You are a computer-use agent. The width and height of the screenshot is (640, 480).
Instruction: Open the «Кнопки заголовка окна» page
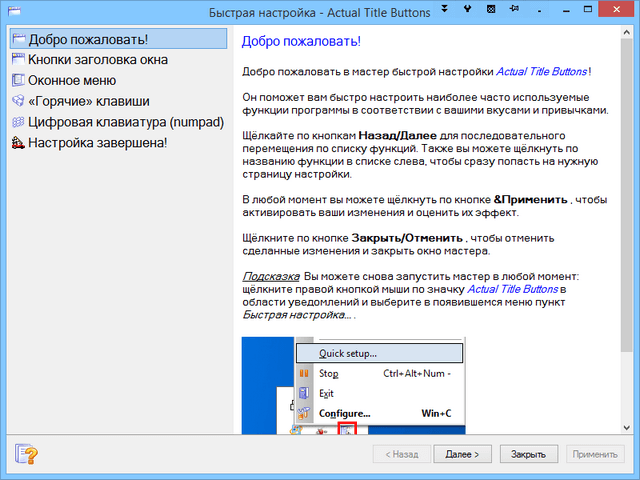click(x=97, y=60)
